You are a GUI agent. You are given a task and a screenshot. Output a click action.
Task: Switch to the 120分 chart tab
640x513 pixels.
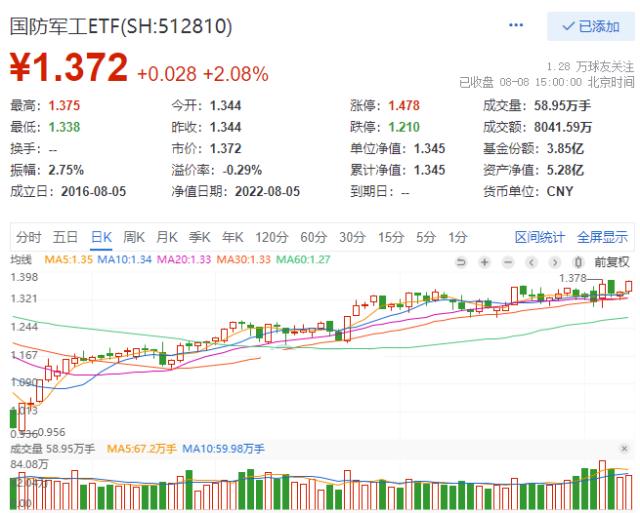tap(272, 237)
